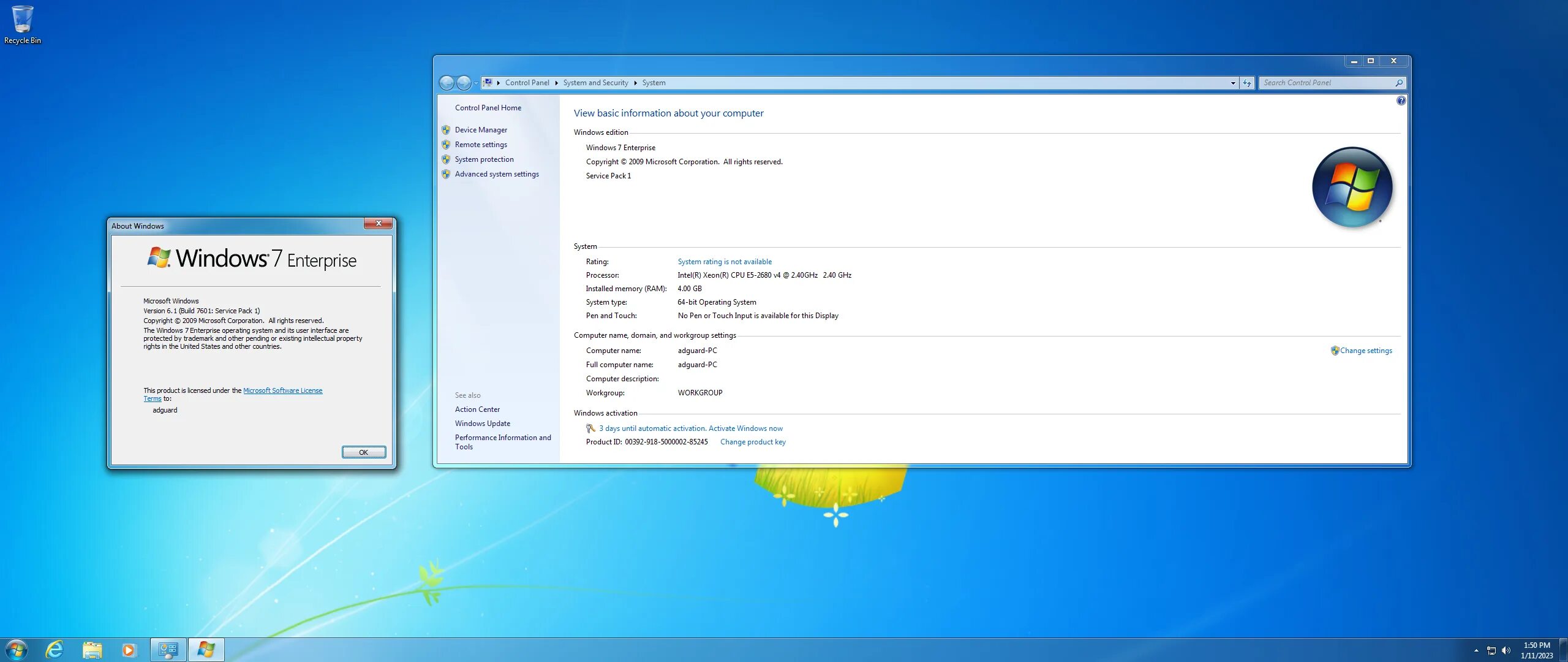
Task: Click OK in About Windows dialog
Action: tap(364, 452)
